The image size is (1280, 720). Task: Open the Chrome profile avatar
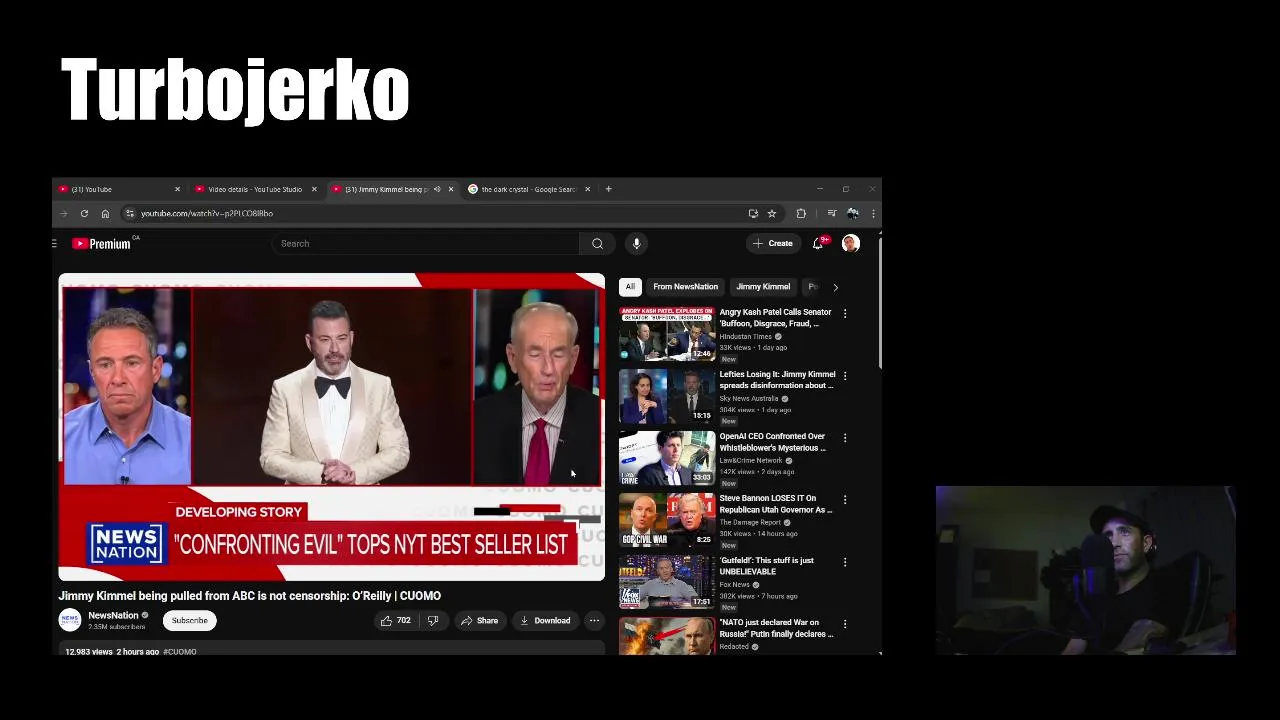852,213
